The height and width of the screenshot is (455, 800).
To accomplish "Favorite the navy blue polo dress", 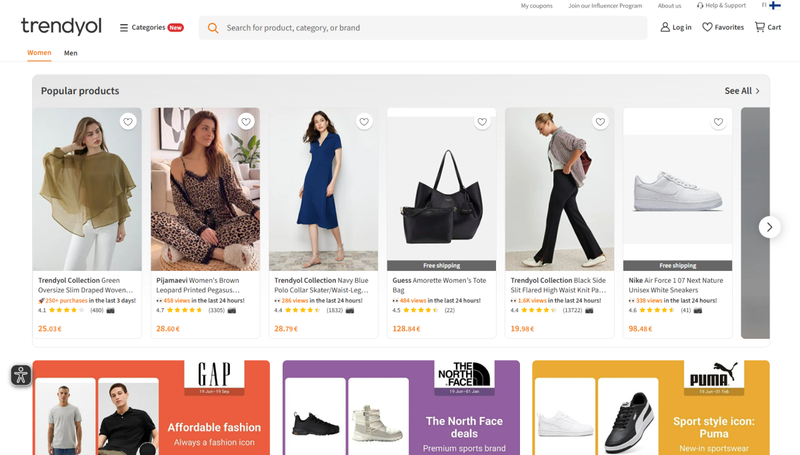I will click(364, 122).
